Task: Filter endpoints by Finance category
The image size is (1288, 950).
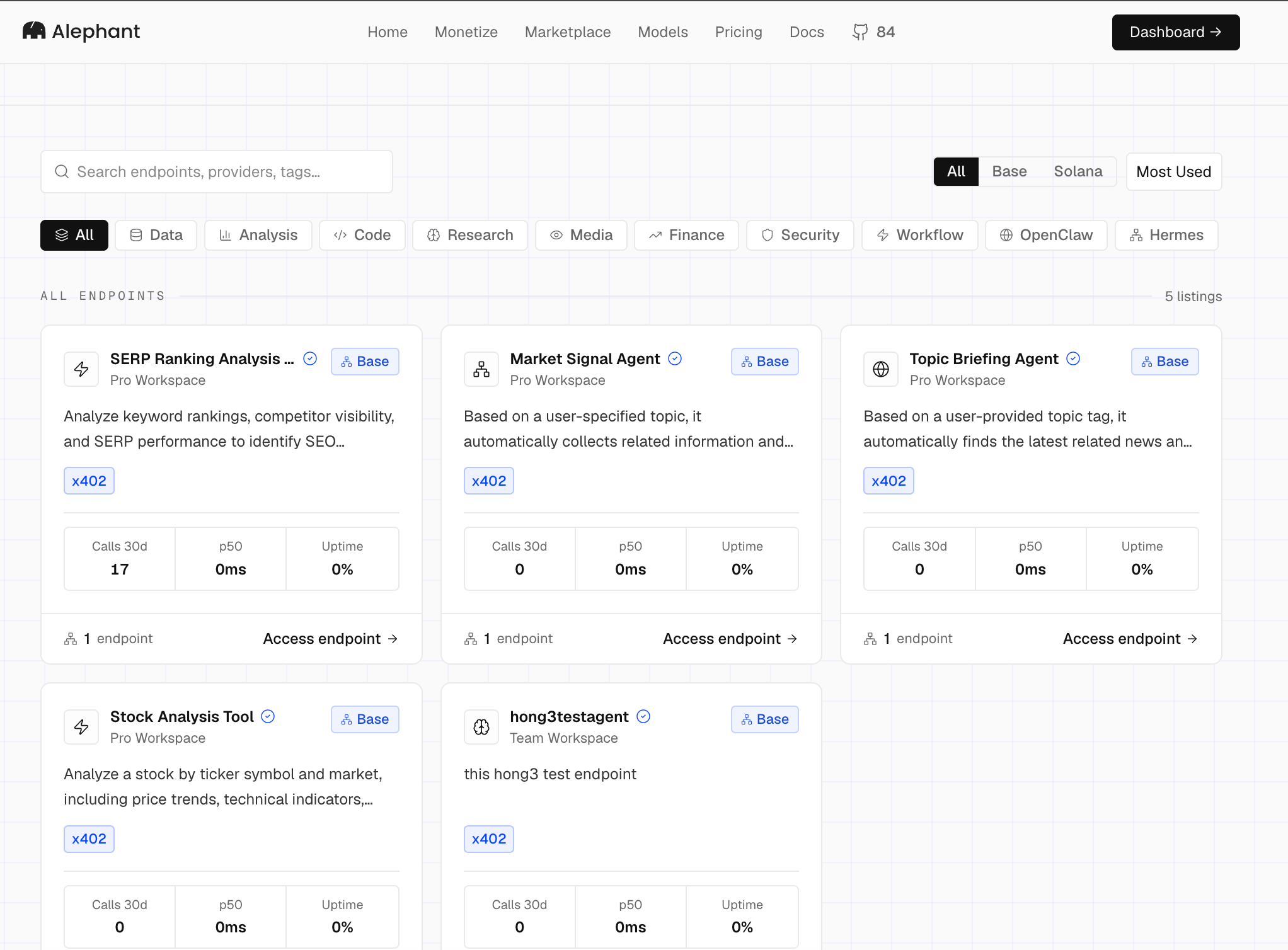Action: click(x=686, y=235)
